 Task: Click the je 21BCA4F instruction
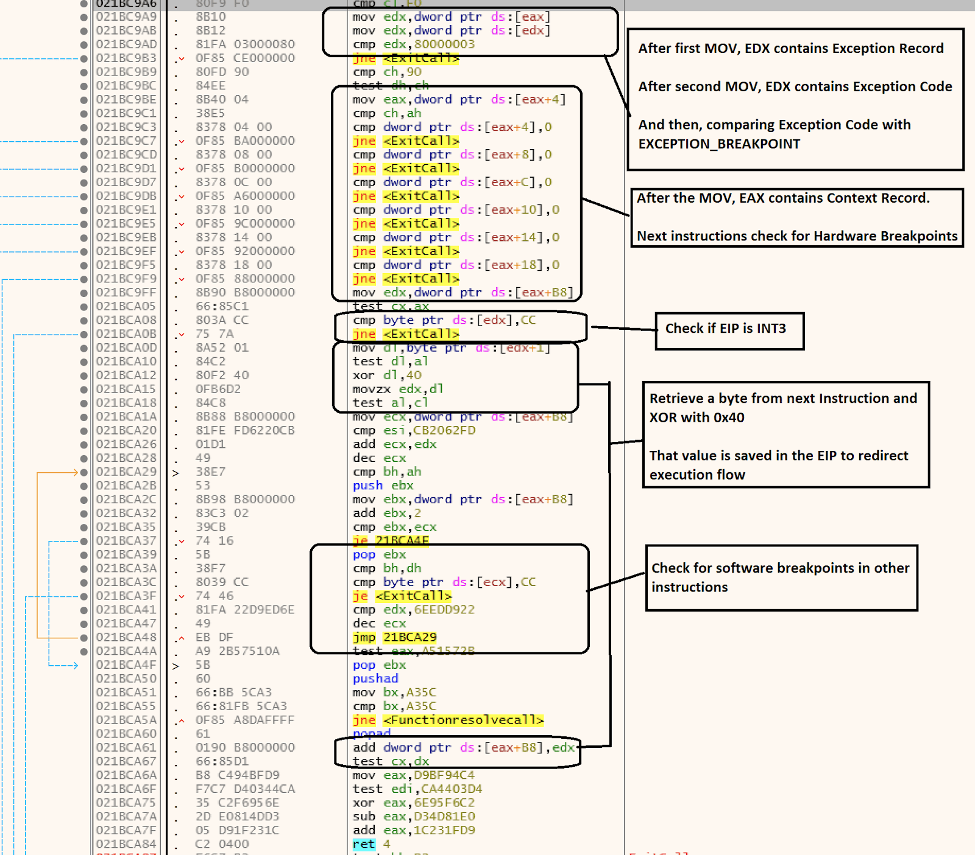(x=391, y=541)
